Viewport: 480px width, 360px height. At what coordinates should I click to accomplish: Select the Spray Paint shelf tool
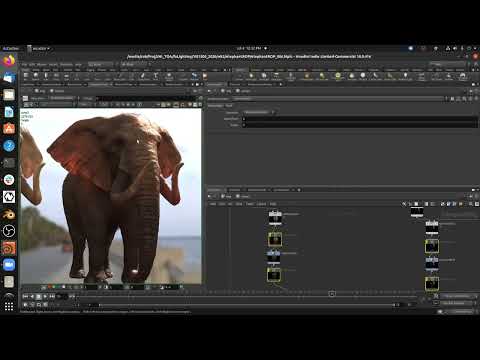pyautogui.click(x=143, y=76)
